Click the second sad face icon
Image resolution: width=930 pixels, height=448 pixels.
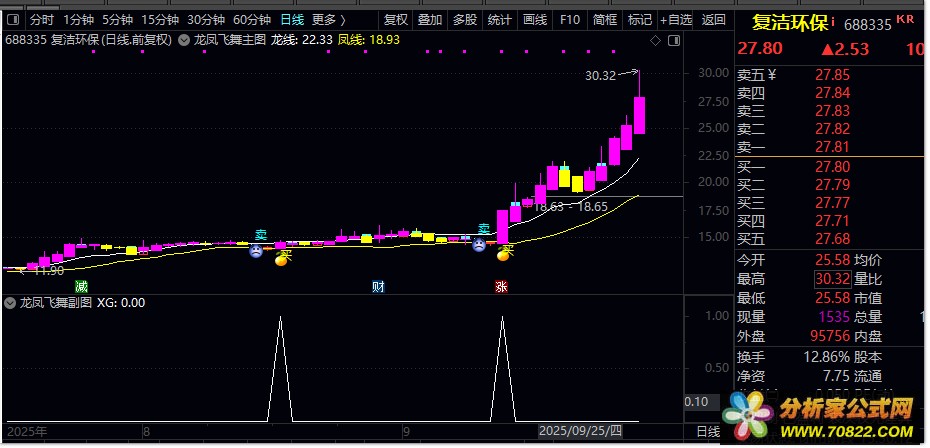[479, 244]
